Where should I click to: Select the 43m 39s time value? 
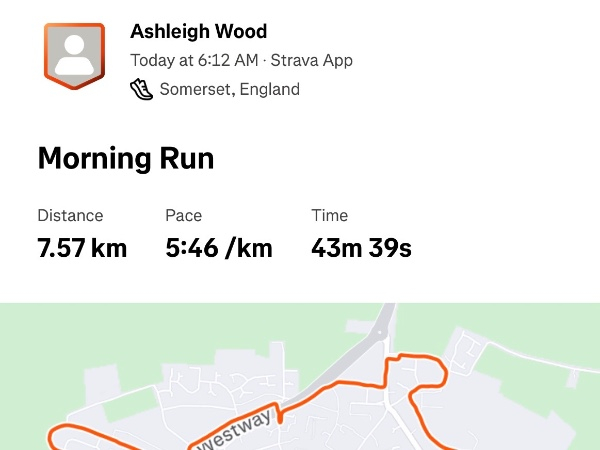click(361, 248)
